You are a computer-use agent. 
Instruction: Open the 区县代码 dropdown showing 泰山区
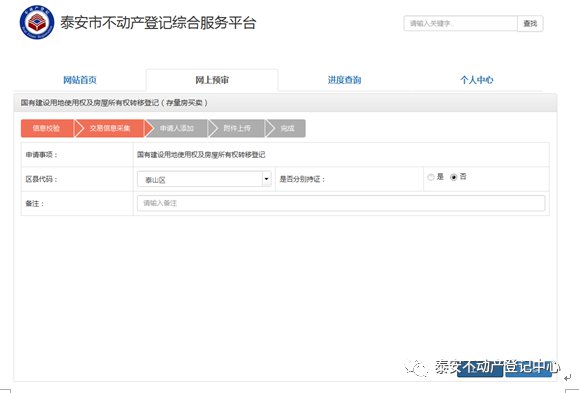(x=204, y=179)
